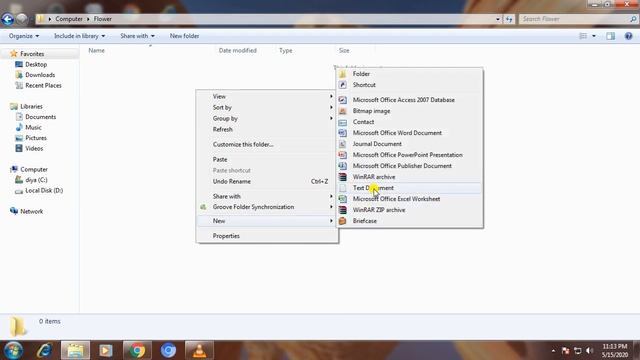The width and height of the screenshot is (640, 360).
Task: Create a new WinRAR archive
Action: point(409,177)
